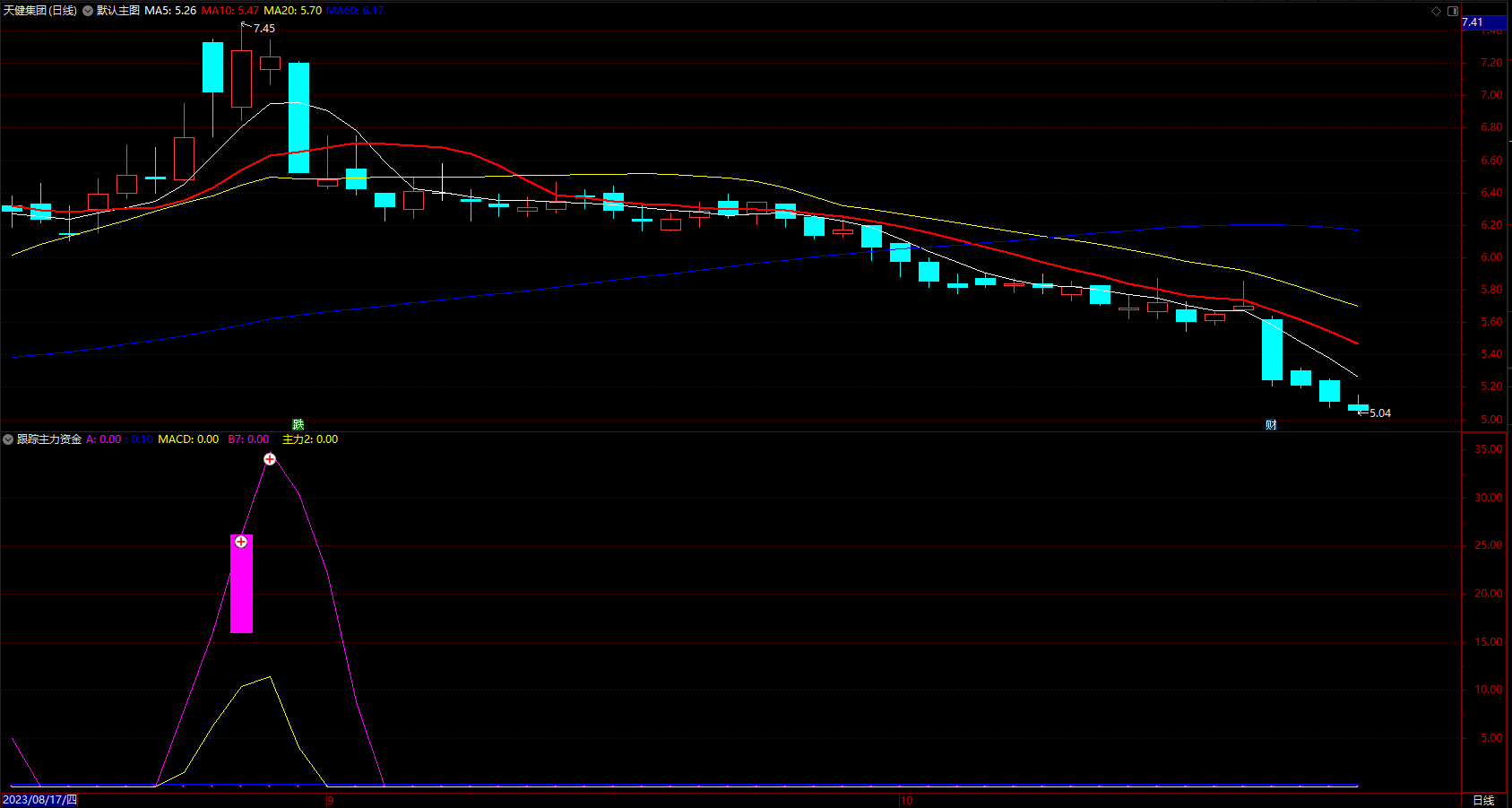Click the 5.04 low price label
Viewport: 1512px width, 808px height.
pyautogui.click(x=1380, y=413)
